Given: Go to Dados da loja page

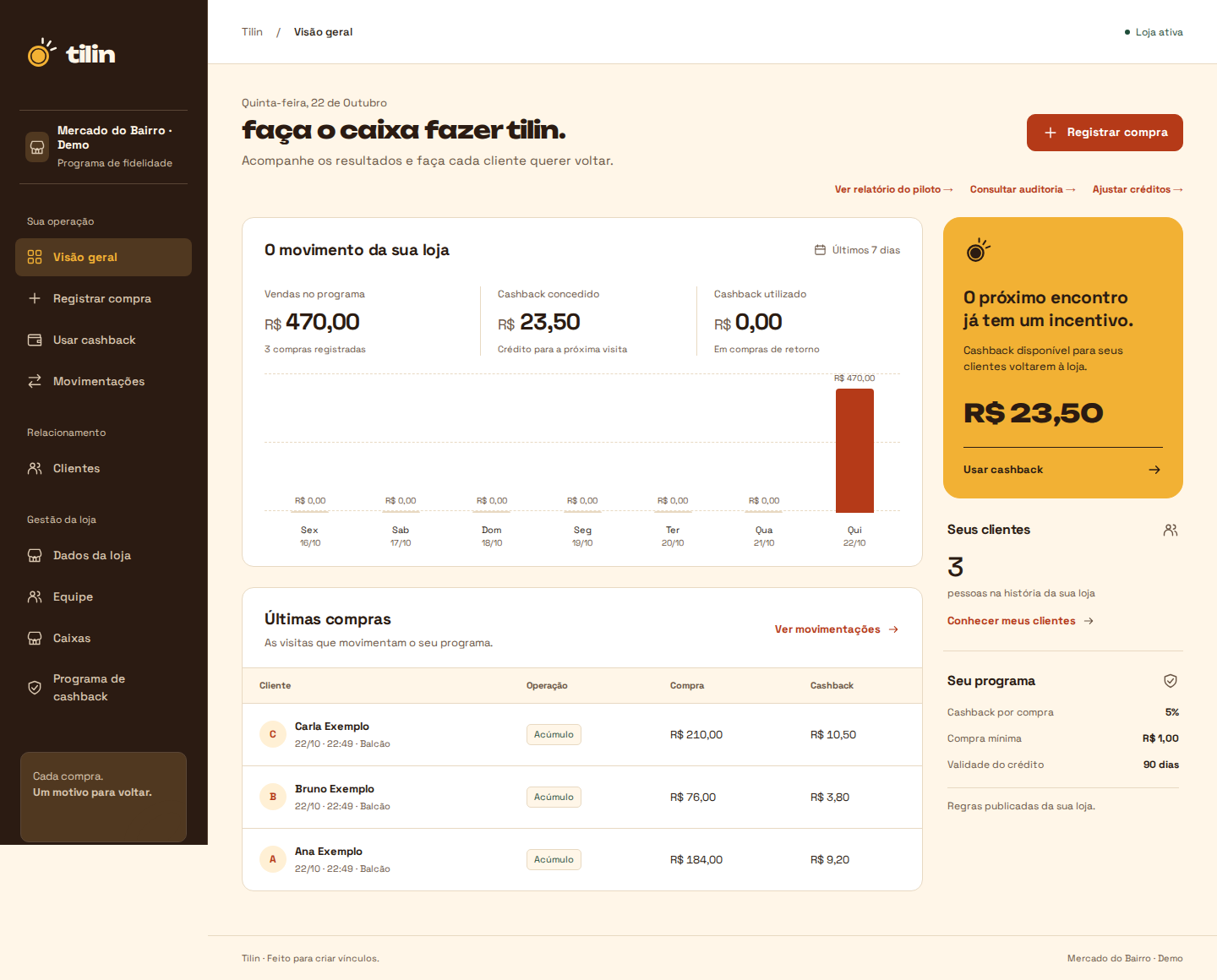Looking at the screenshot, I should click(x=103, y=555).
